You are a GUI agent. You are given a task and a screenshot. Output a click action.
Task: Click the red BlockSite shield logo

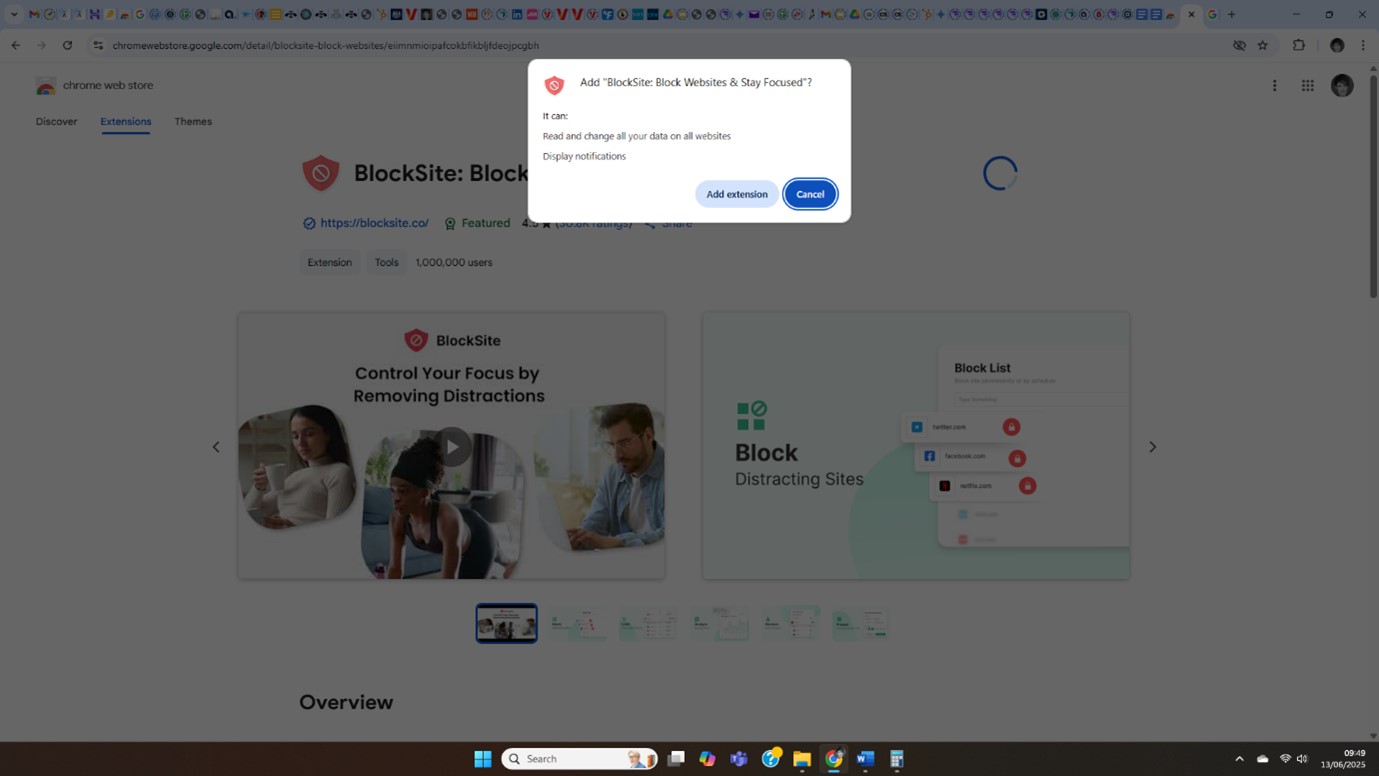tap(320, 172)
